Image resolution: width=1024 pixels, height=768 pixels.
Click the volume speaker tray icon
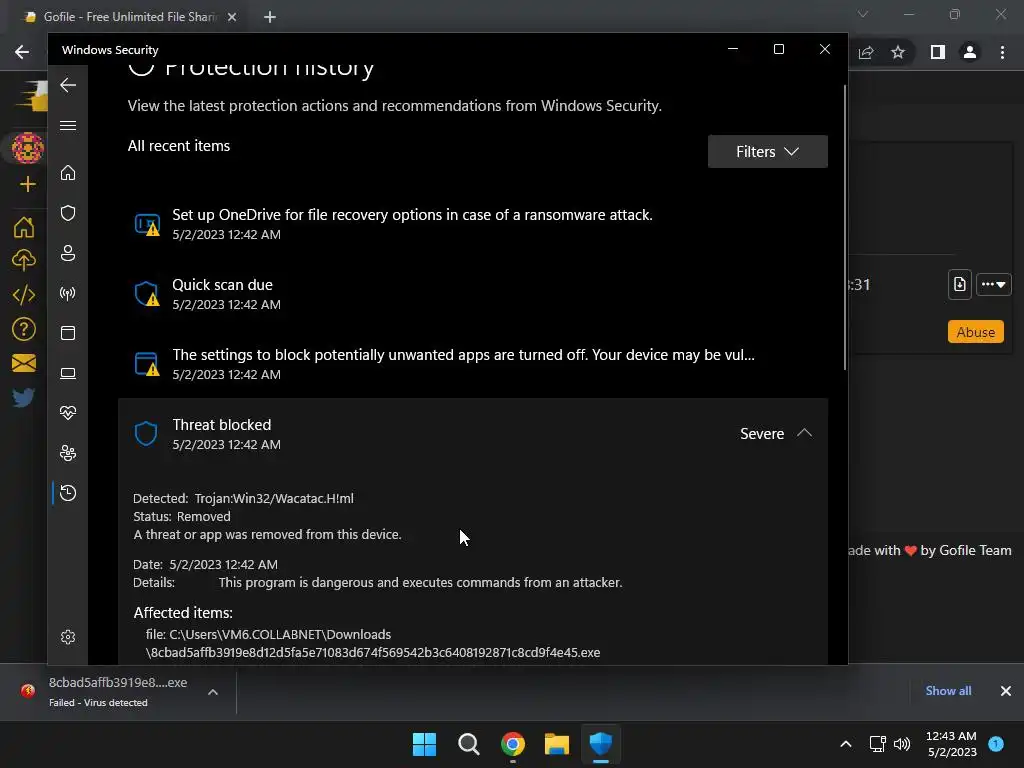(x=902, y=744)
